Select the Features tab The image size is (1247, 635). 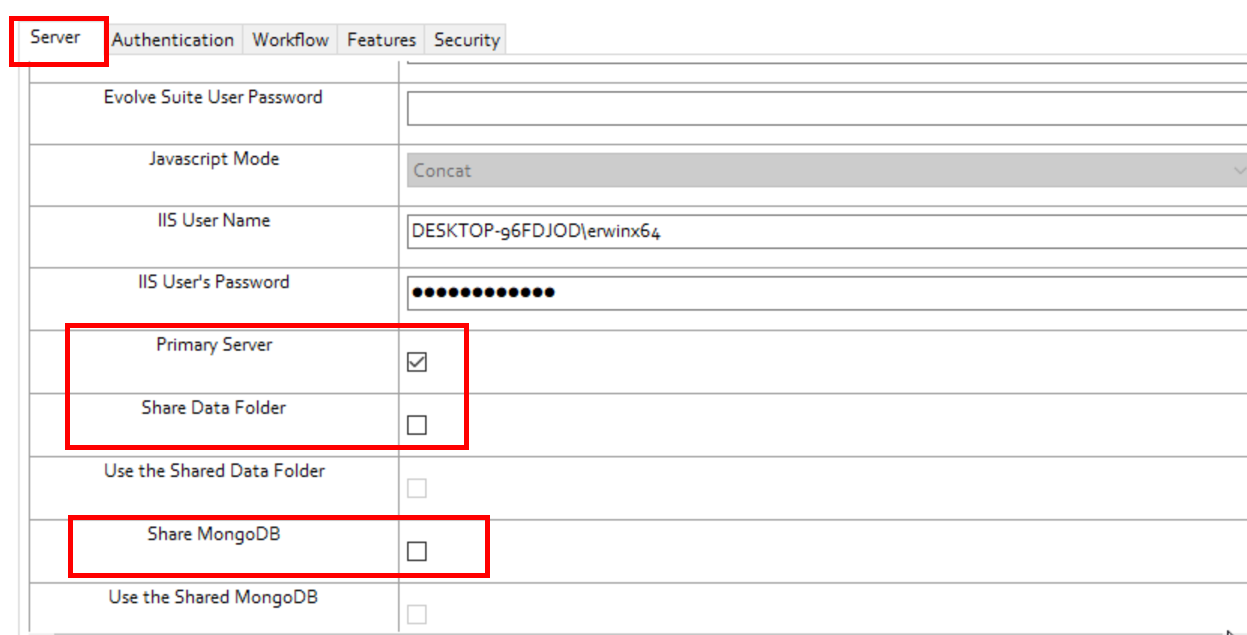point(381,40)
